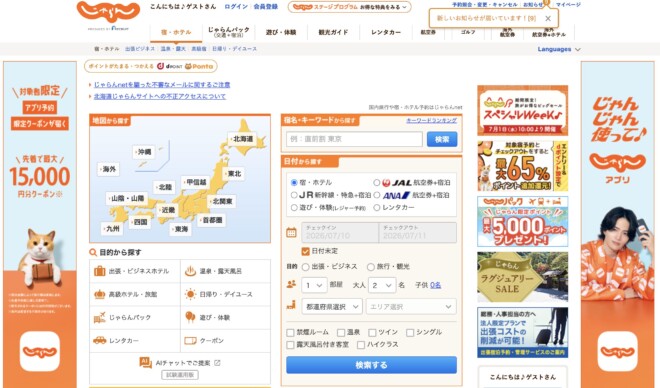The height and width of the screenshot is (388, 660).
Task: Click the dポイント logo
Action: tap(169, 66)
